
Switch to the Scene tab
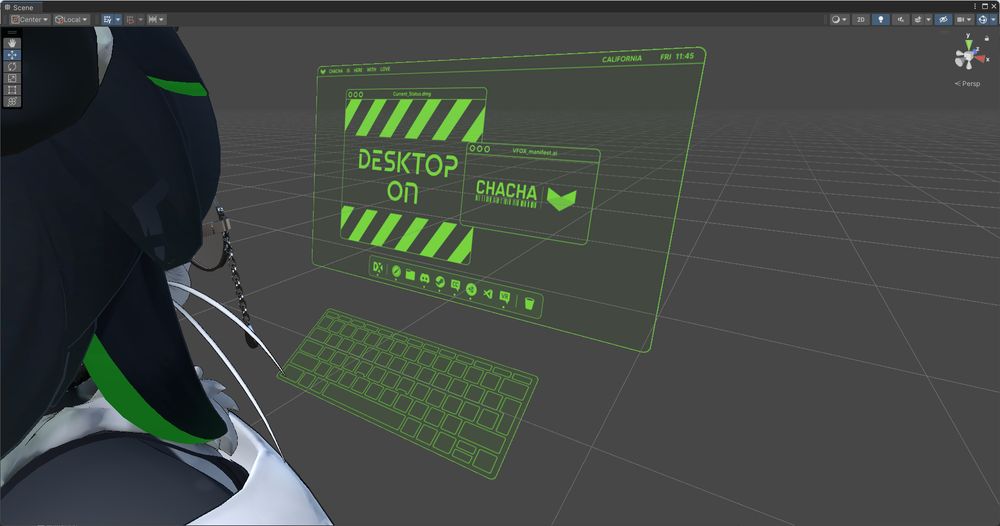coord(19,8)
